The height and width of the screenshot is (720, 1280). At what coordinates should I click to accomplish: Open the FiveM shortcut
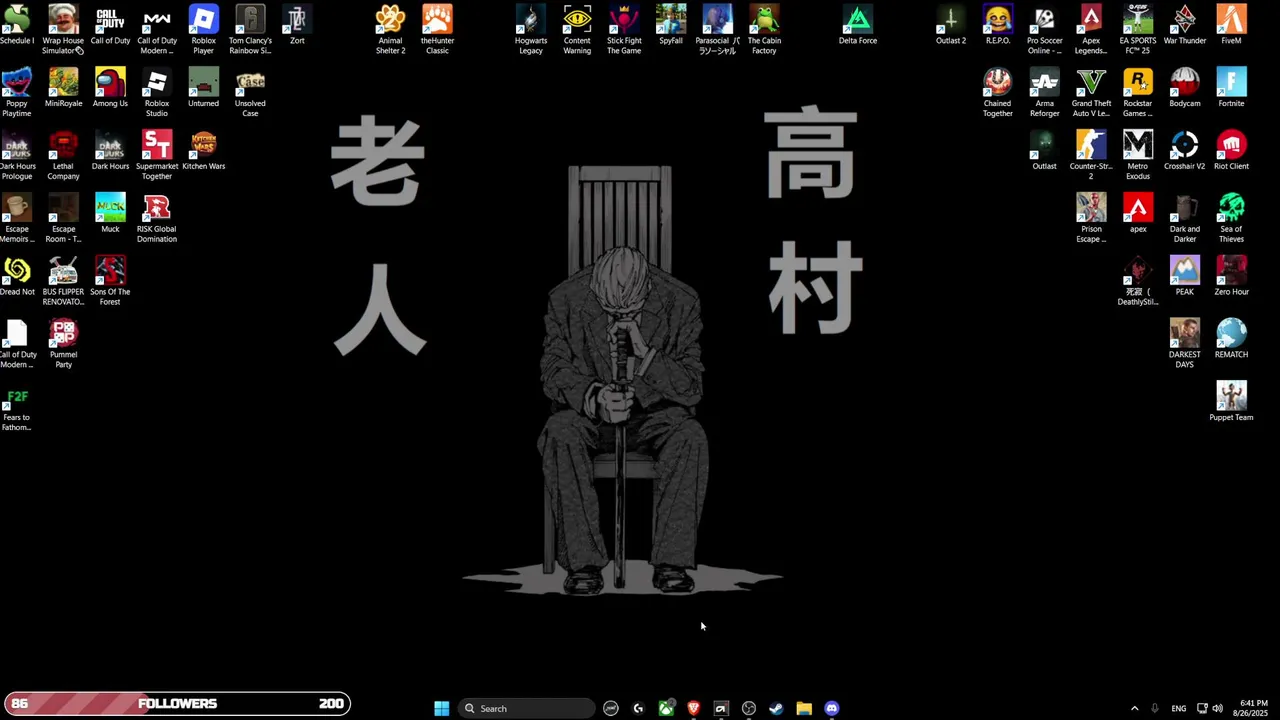click(1231, 26)
